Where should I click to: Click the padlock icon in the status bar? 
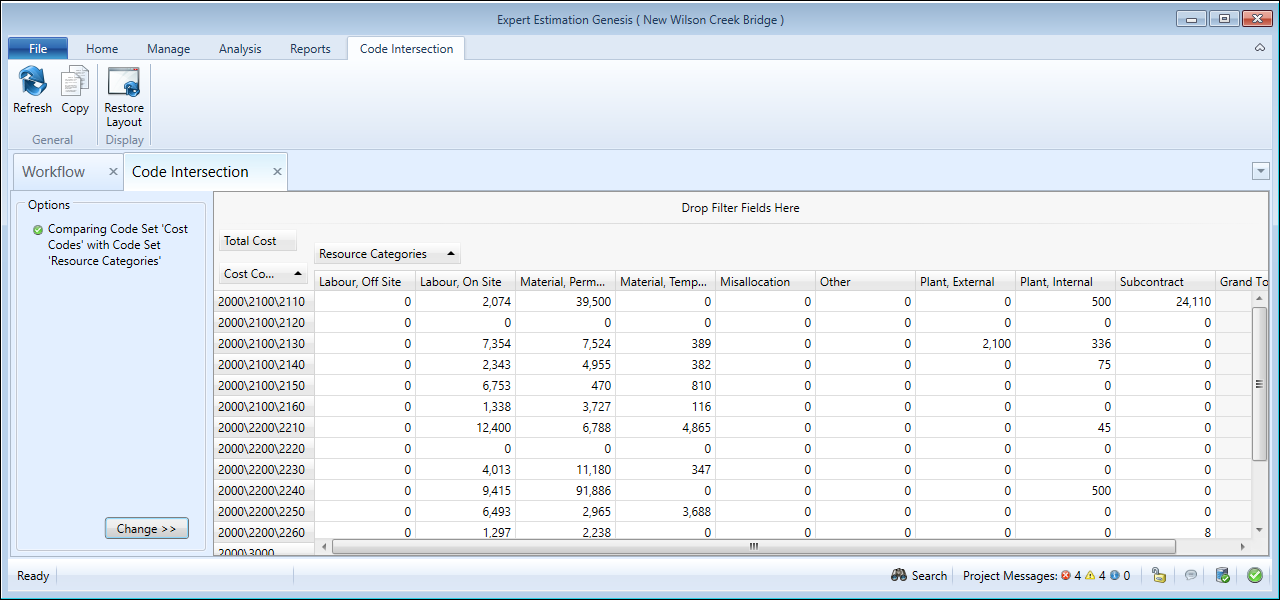[x=1158, y=576]
